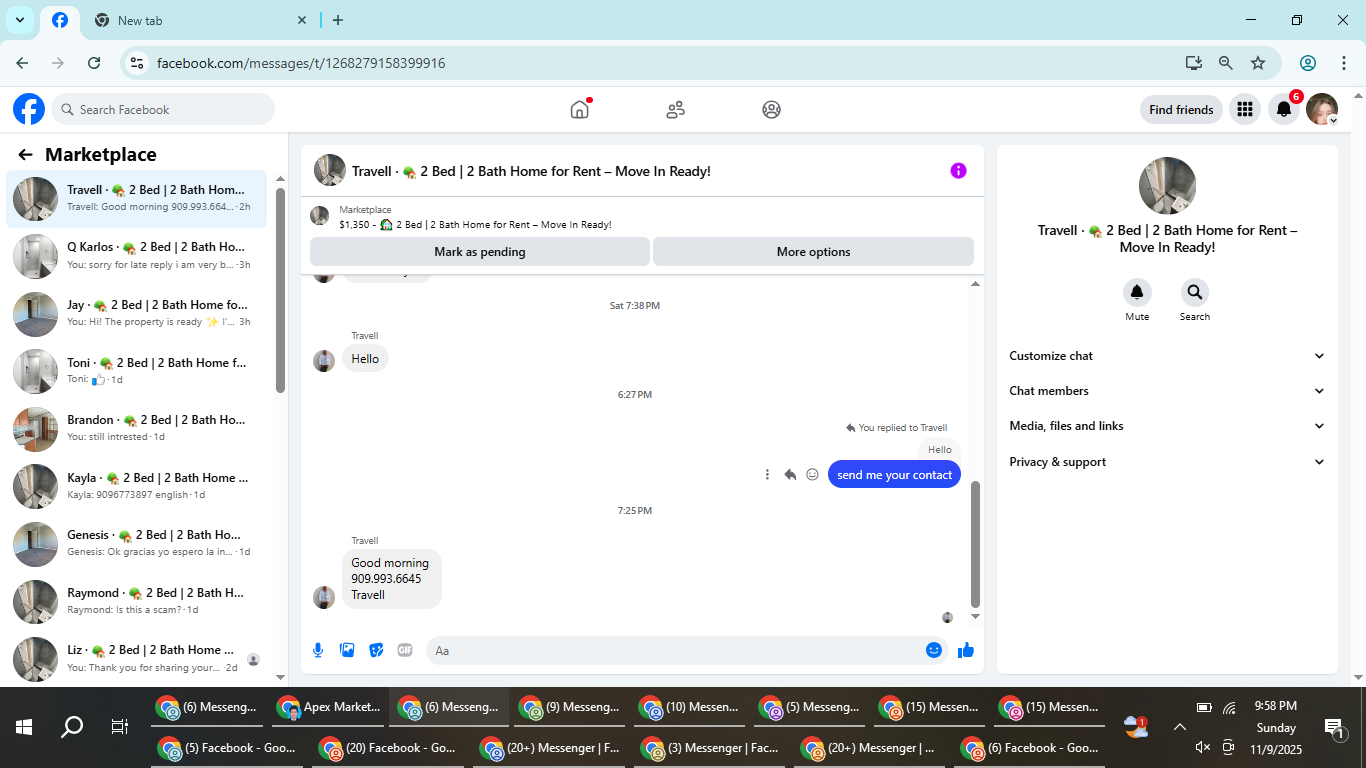Open the Marketplace listing link for $1,350
The width and height of the screenshot is (1366, 768).
[x=475, y=225]
